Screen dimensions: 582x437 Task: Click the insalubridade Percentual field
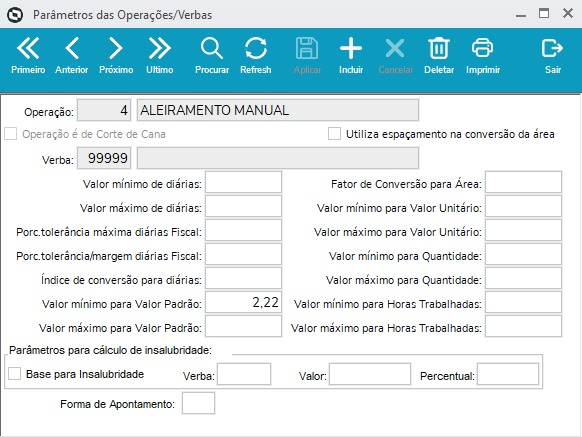[508, 374]
